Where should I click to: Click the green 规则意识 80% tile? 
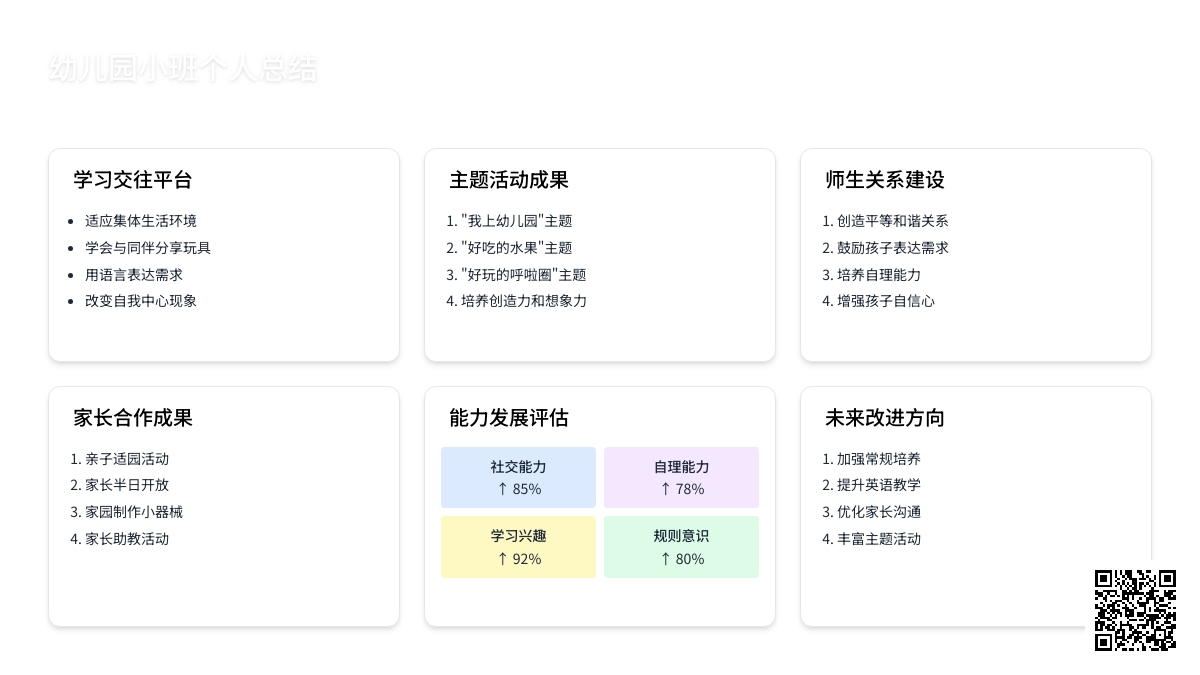point(682,547)
